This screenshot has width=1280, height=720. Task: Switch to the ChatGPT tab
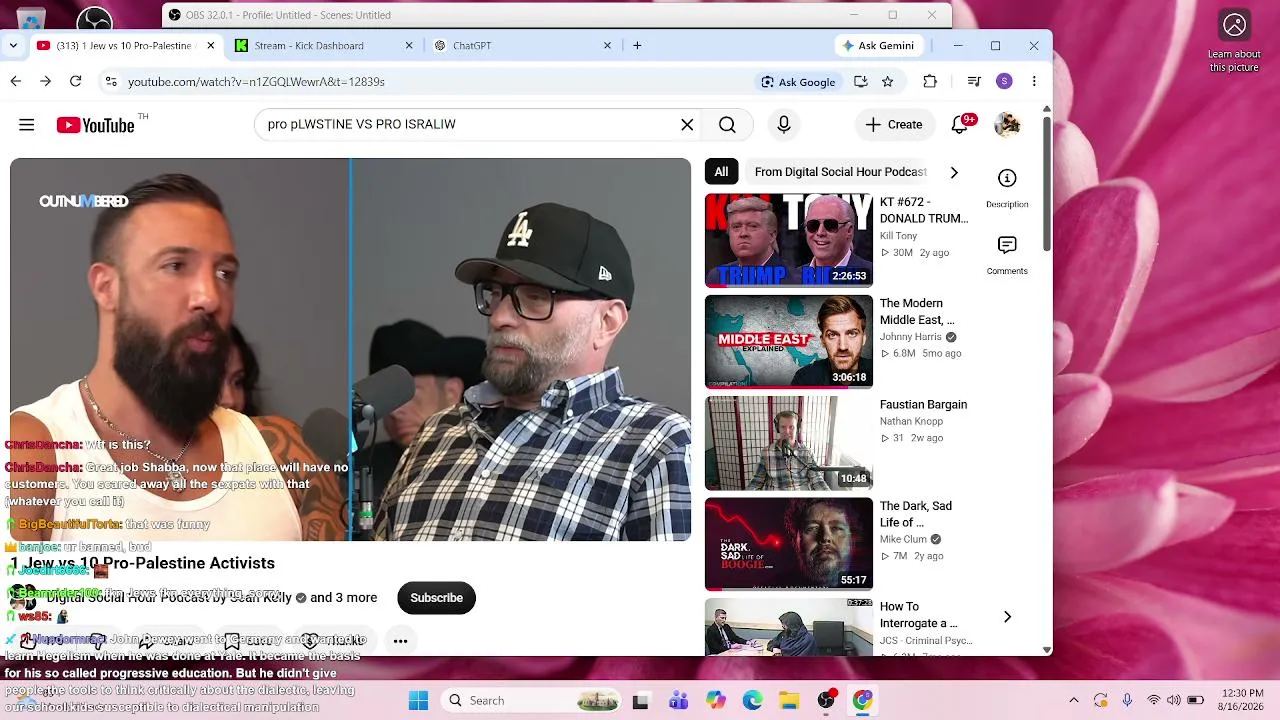(x=524, y=45)
